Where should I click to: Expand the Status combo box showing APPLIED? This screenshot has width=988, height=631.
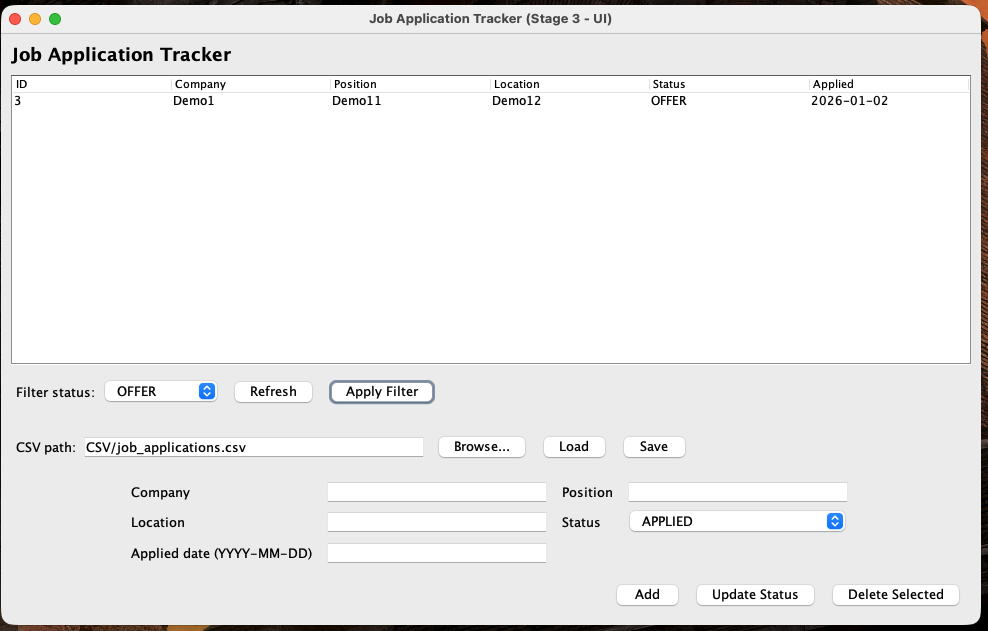click(736, 521)
